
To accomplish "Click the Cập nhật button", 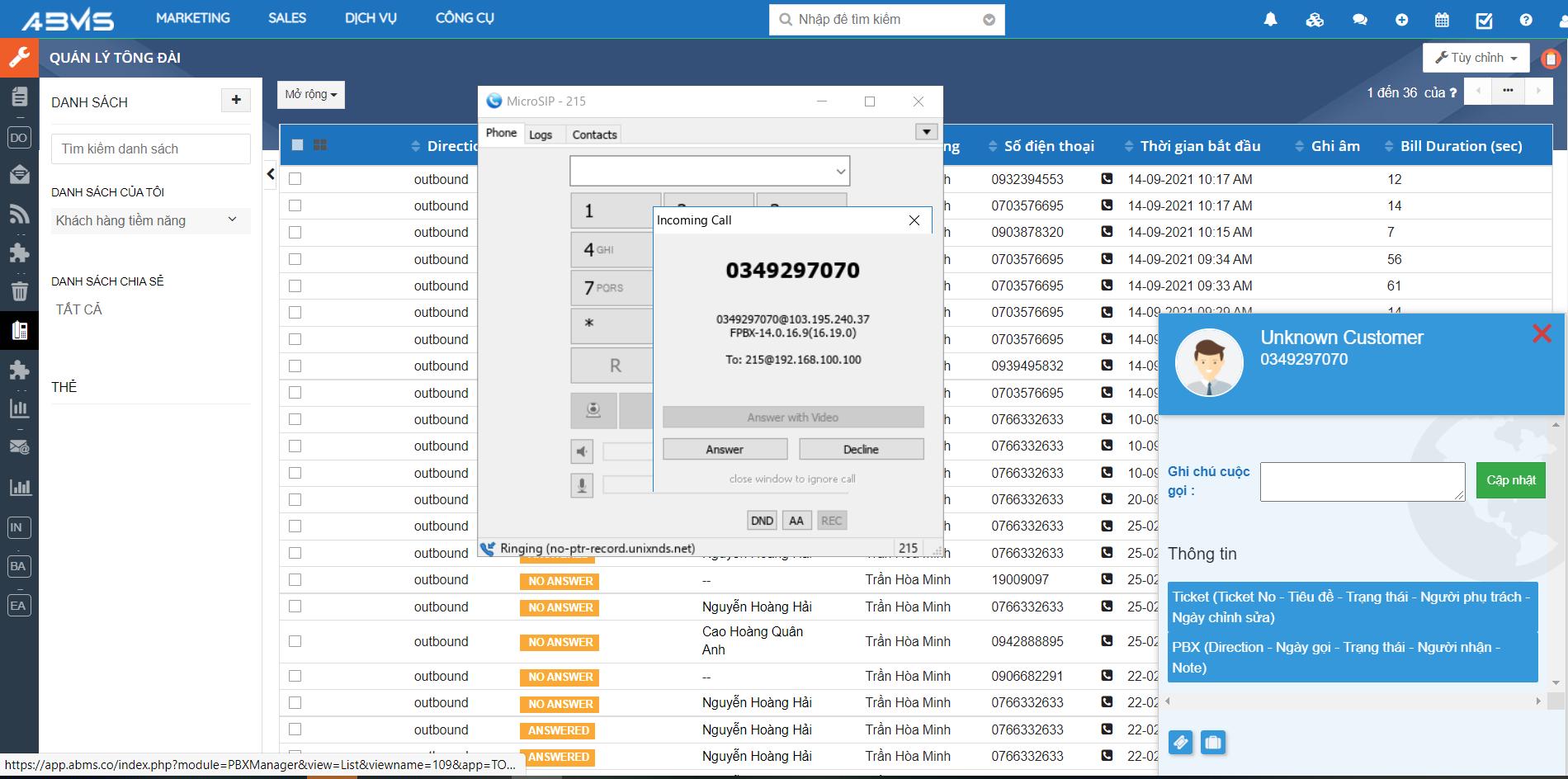I will click(x=1510, y=480).
